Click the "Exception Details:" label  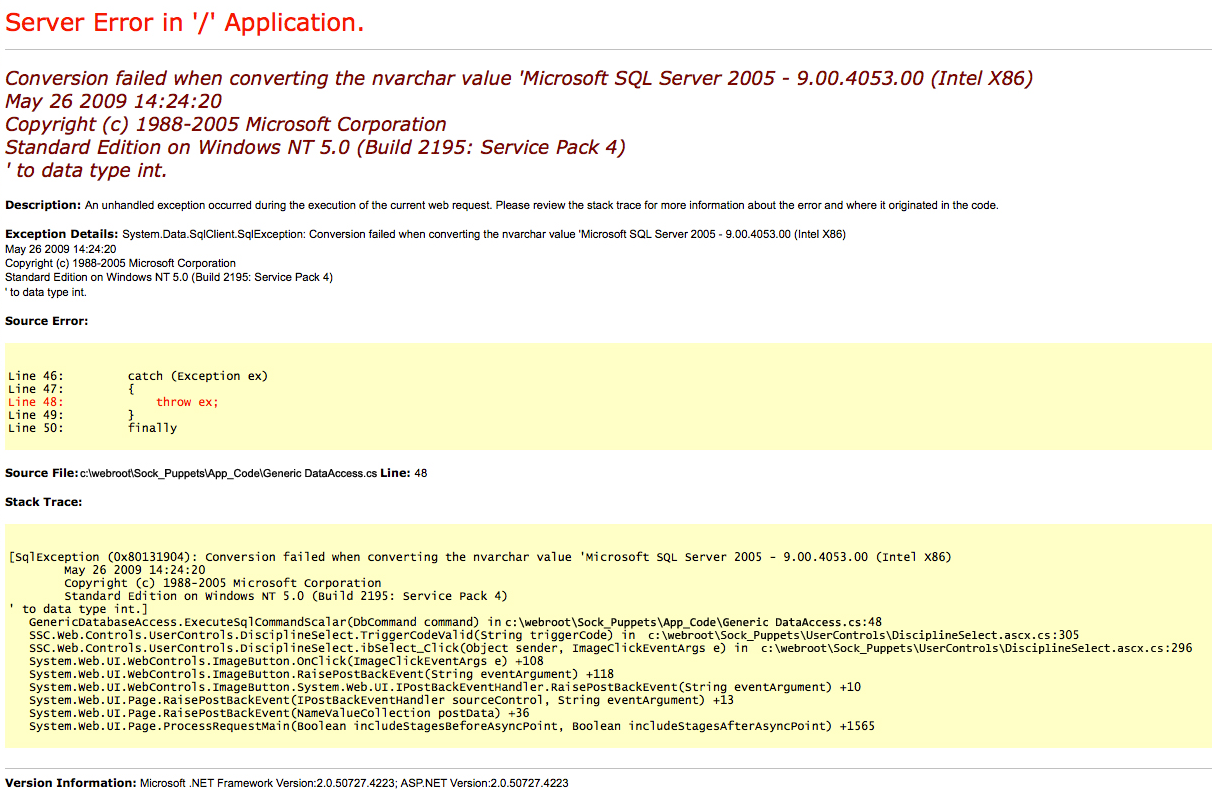click(62, 234)
